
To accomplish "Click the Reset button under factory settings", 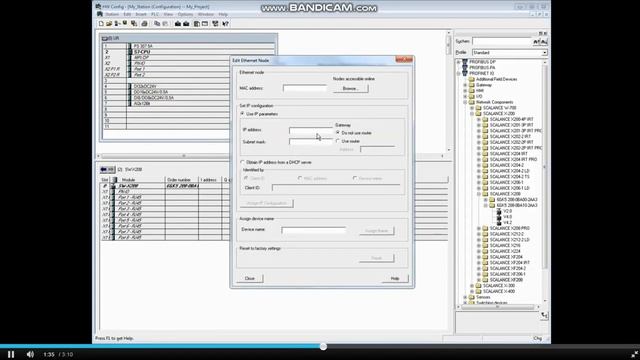I will coord(376,258).
